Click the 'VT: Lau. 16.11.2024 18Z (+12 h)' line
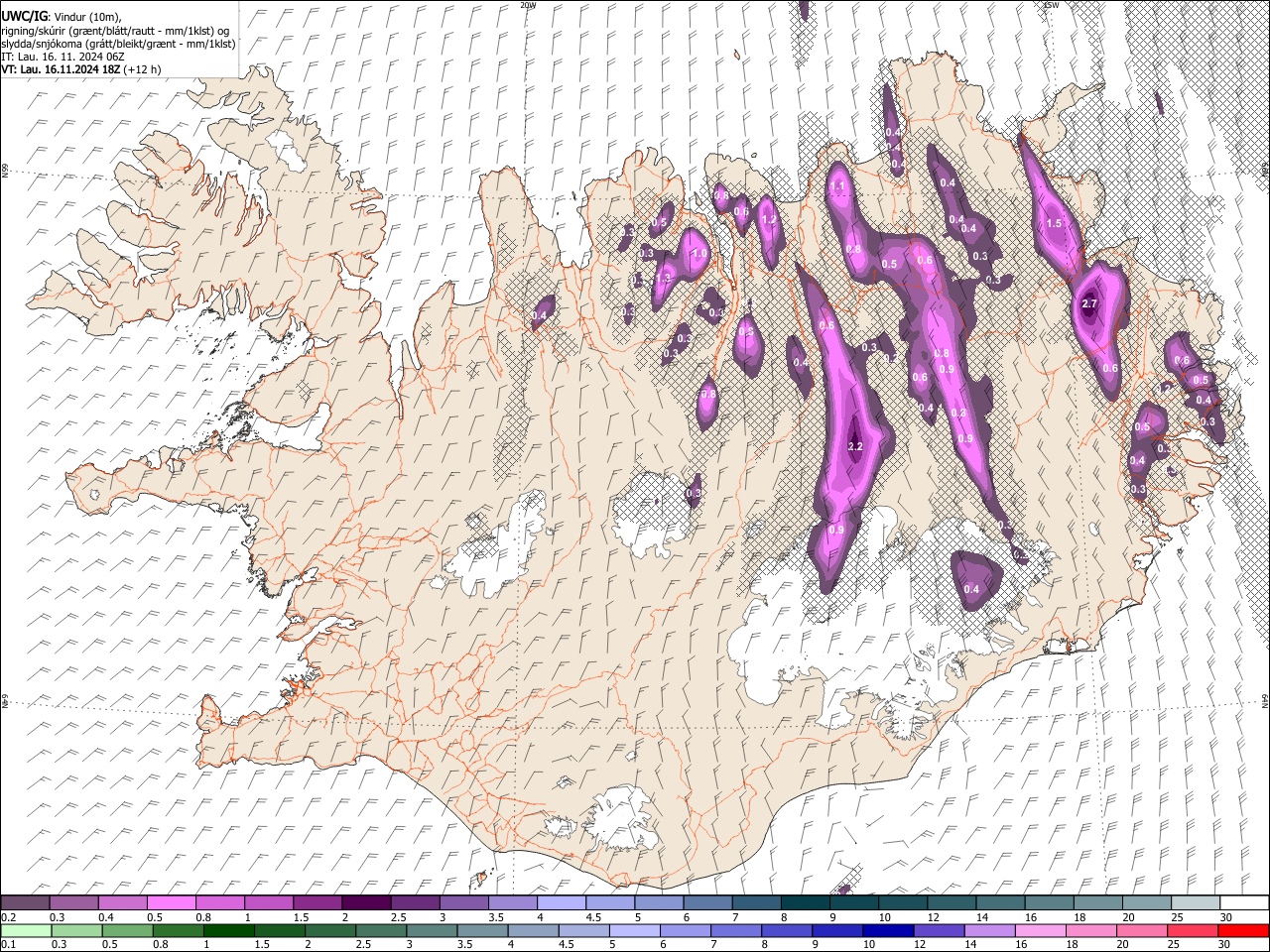The image size is (1270, 952). (x=81, y=69)
